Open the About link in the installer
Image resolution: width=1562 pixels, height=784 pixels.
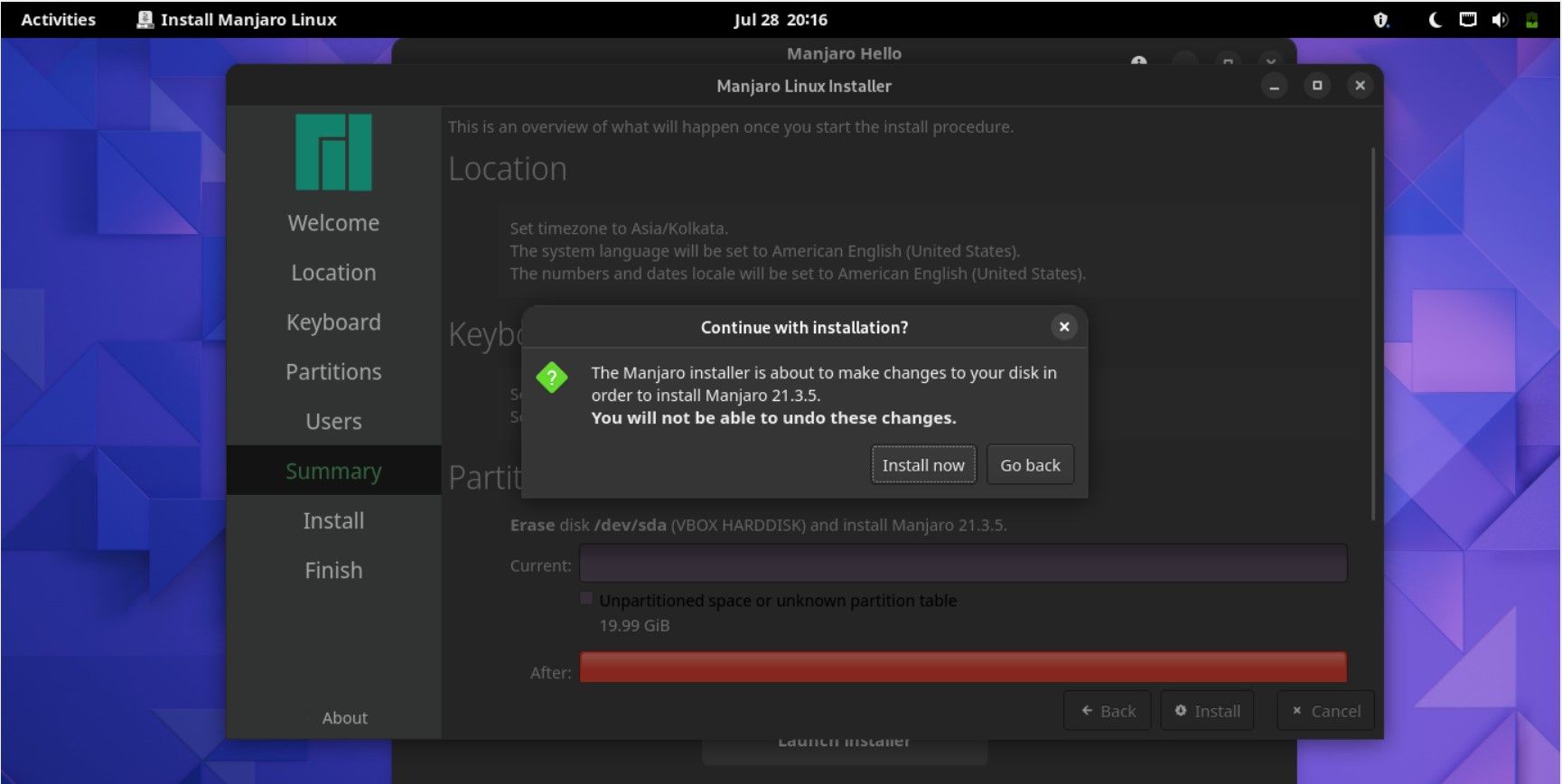[x=344, y=718]
